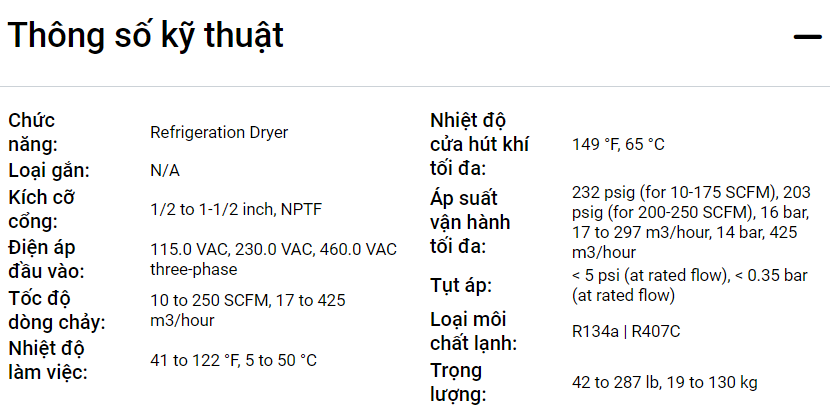Select the Nhiệt độ làm việc label
This screenshot has width=835, height=415.
pos(46,361)
